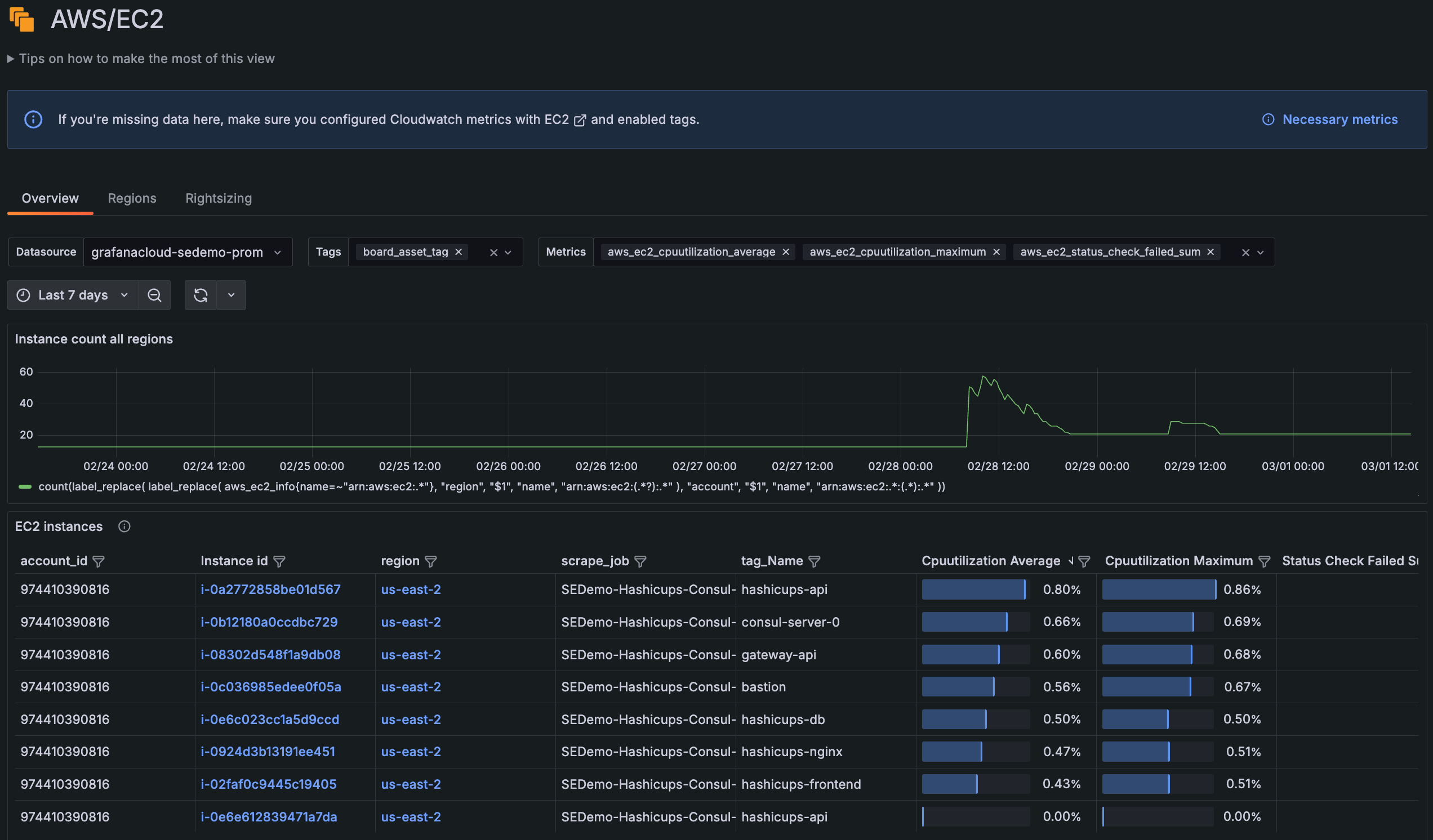Click the info icon in the missing data banner
The width and height of the screenshot is (1433, 840).
(x=33, y=119)
